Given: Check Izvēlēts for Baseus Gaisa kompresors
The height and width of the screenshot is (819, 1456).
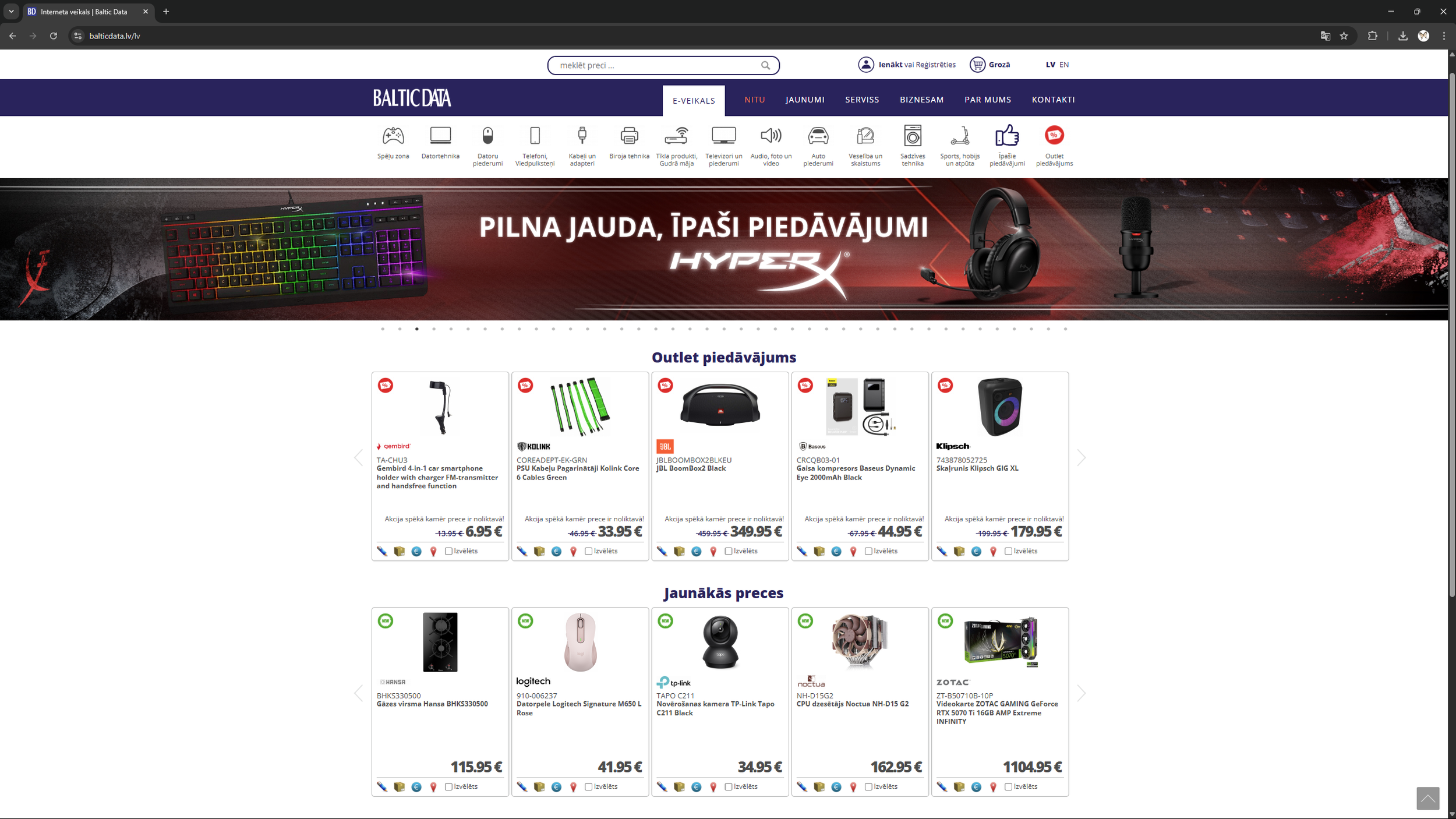Looking at the screenshot, I should pos(868,551).
